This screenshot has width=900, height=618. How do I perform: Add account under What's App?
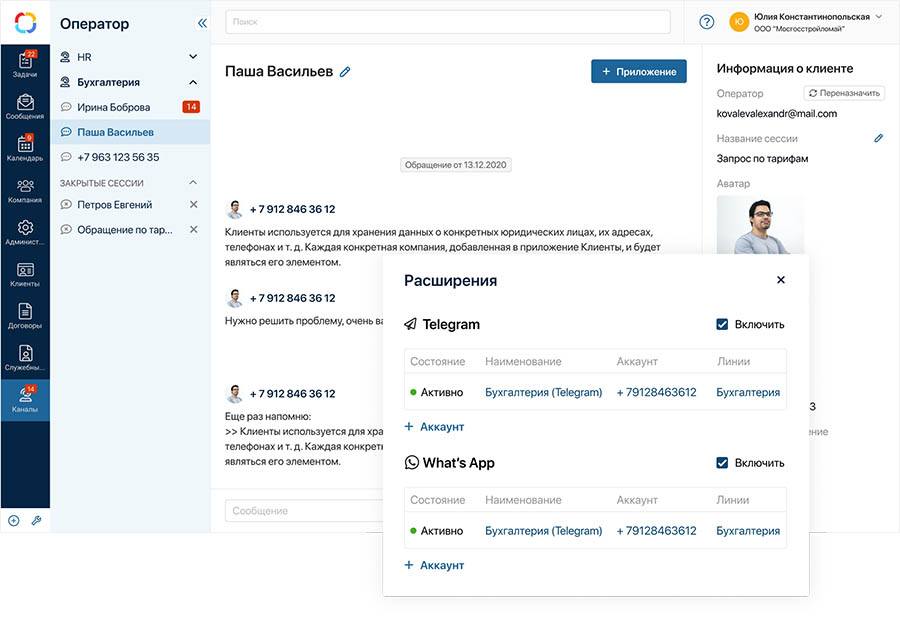click(x=434, y=565)
